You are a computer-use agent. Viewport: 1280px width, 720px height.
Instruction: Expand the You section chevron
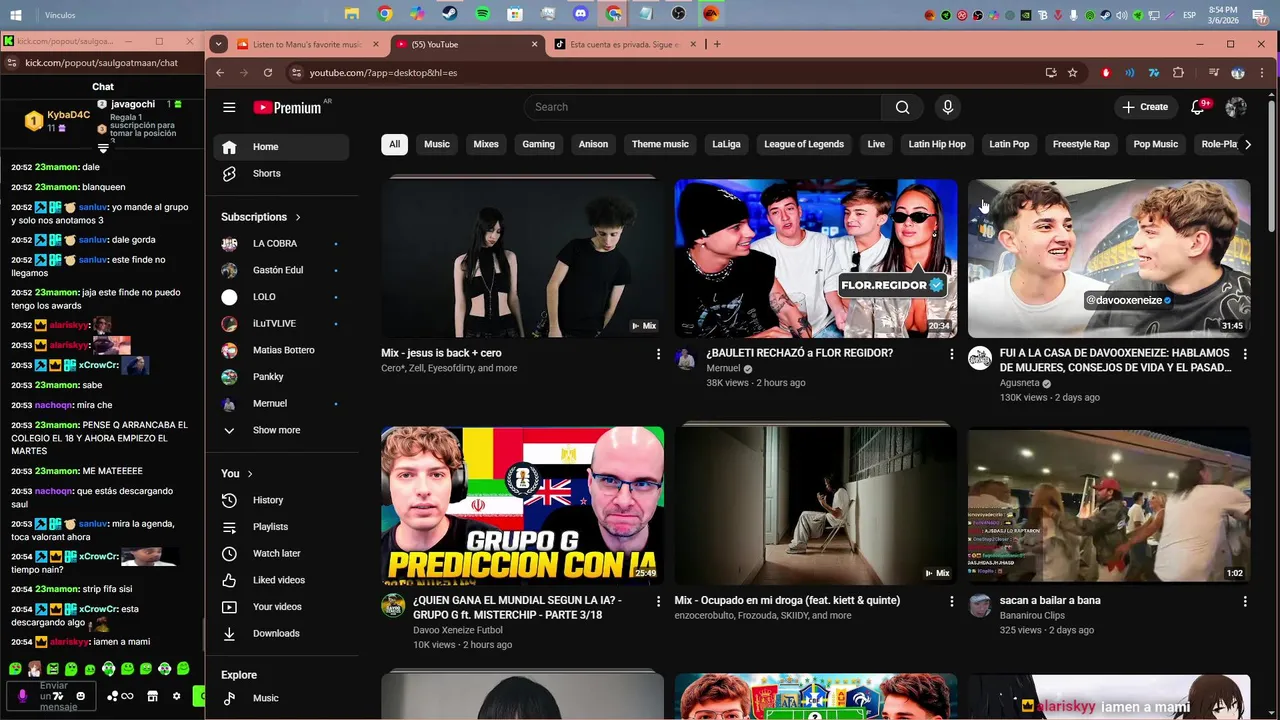coord(250,474)
